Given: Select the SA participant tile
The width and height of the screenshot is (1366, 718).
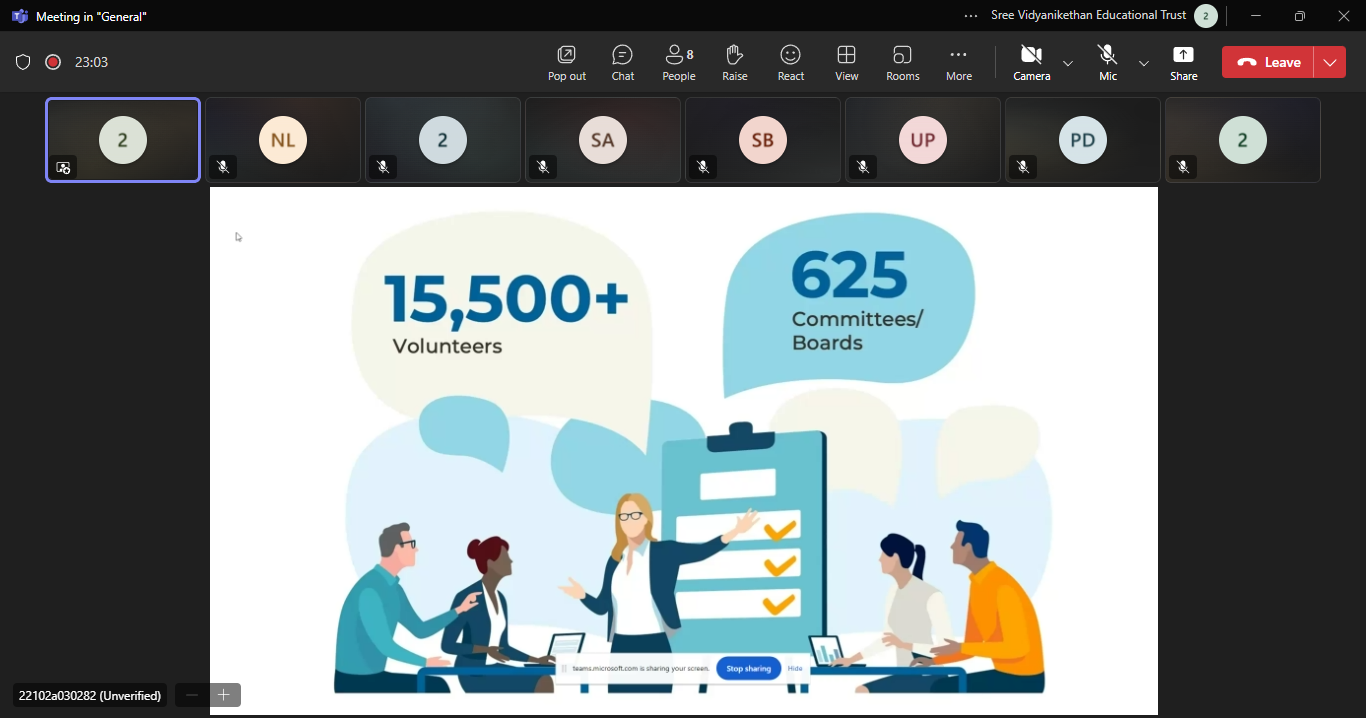Looking at the screenshot, I should (603, 140).
